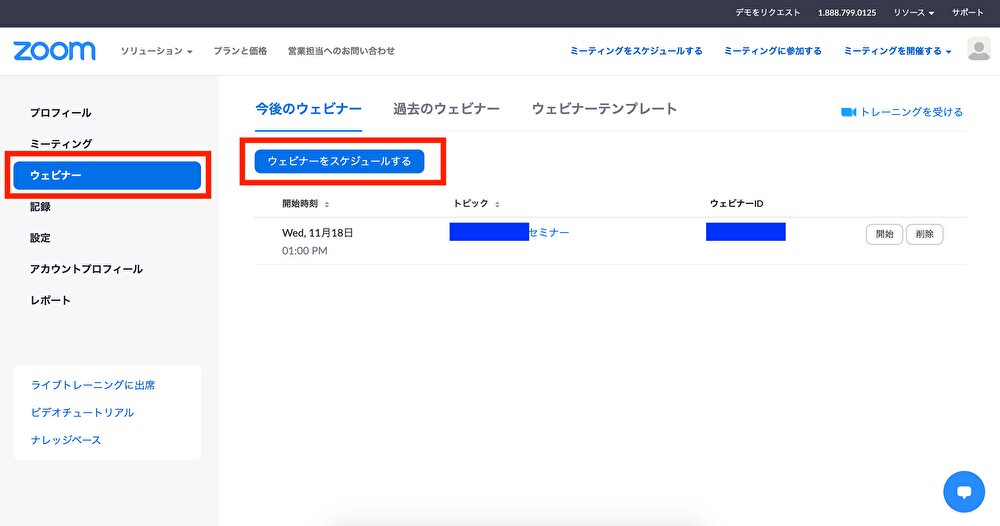This screenshot has height=526, width=1000.
Task: Click トレーニングを受ける link text
Action: point(911,112)
